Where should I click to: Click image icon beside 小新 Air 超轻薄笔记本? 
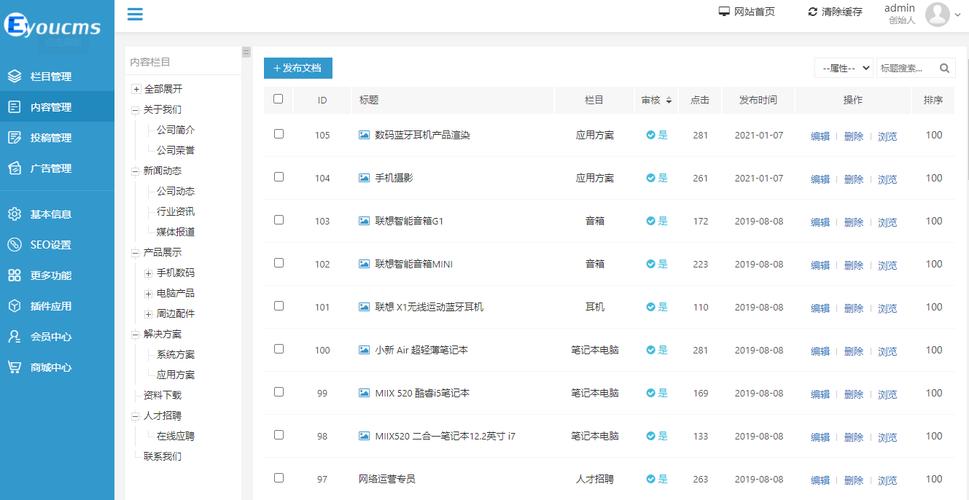pos(365,350)
